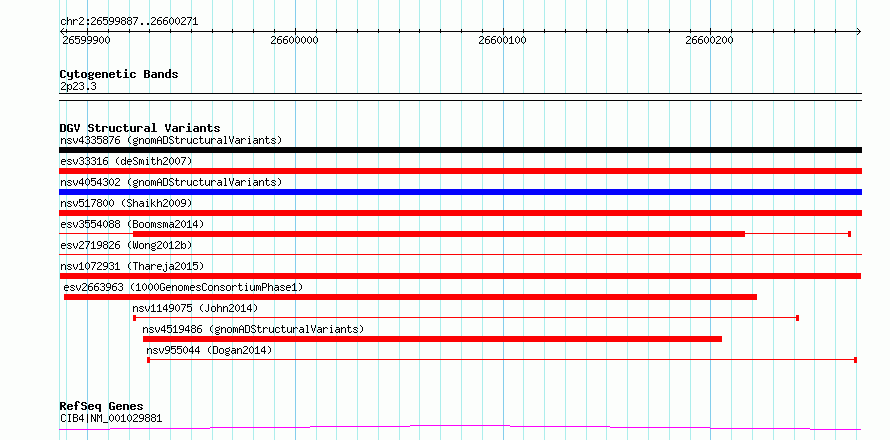Image resolution: width=890 pixels, height=440 pixels.
Task: Click the nsv1149075 John2014 thin line
Action: [466, 318]
